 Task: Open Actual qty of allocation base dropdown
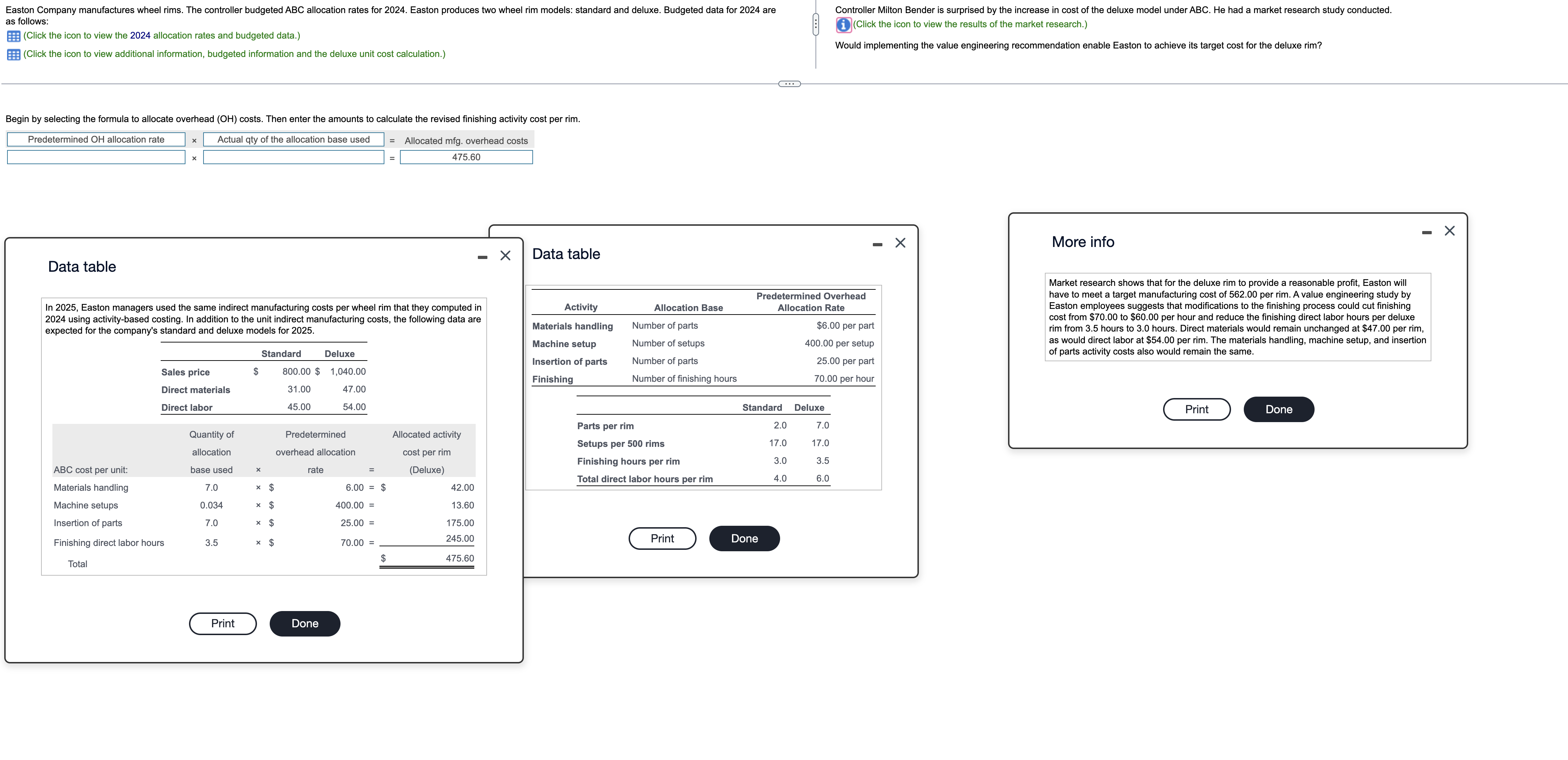(293, 140)
